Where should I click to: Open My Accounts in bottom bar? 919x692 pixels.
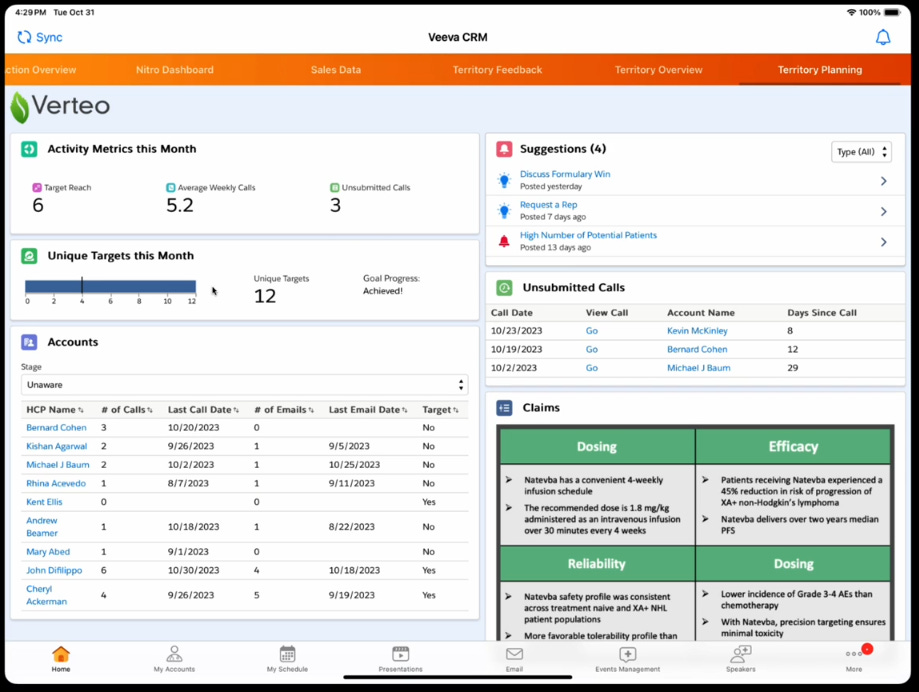click(174, 659)
